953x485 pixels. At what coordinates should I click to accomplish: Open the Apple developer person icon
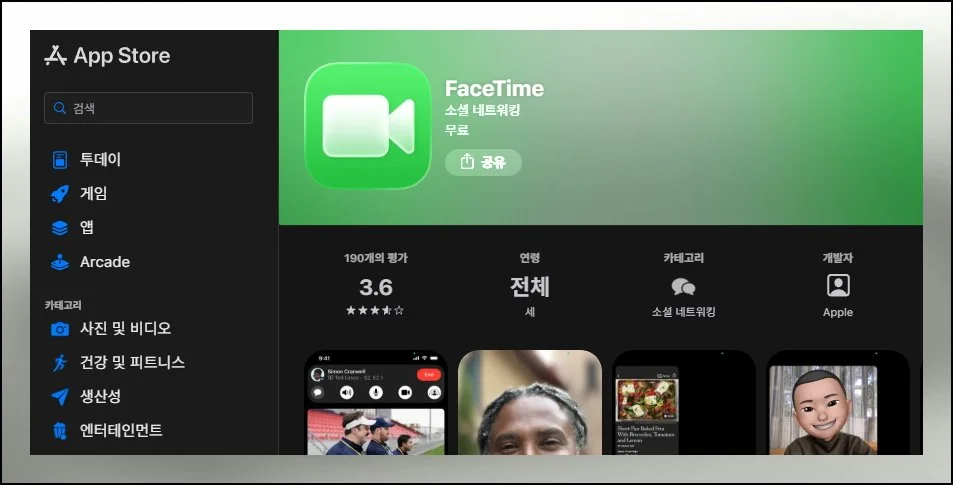[837, 286]
